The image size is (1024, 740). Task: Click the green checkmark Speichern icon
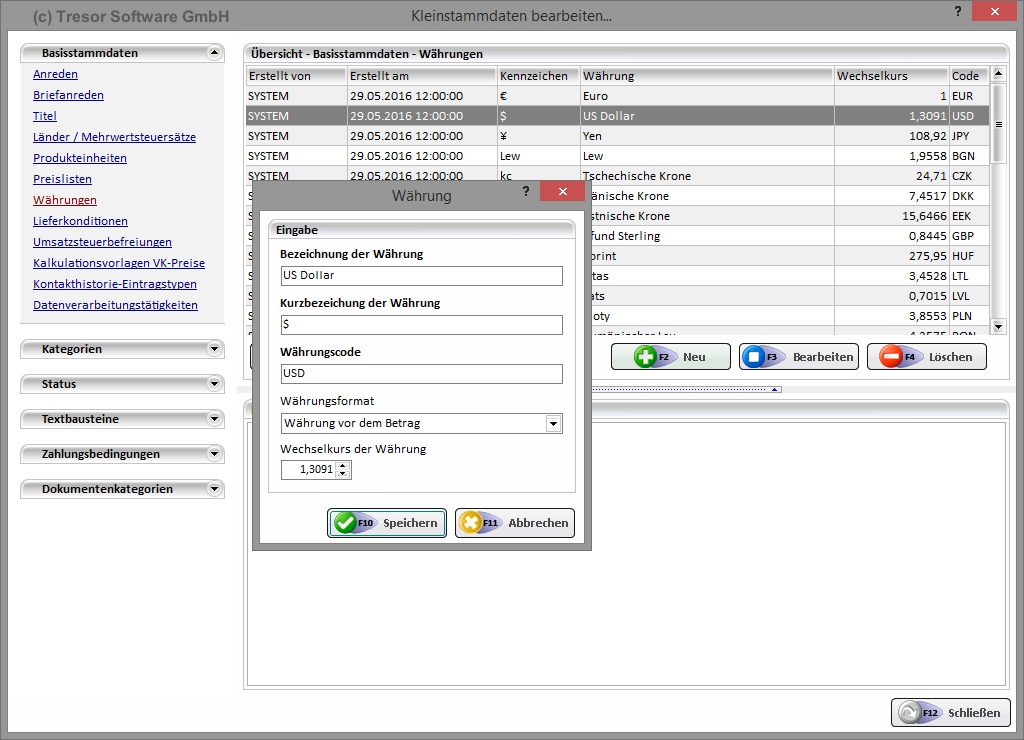[346, 523]
